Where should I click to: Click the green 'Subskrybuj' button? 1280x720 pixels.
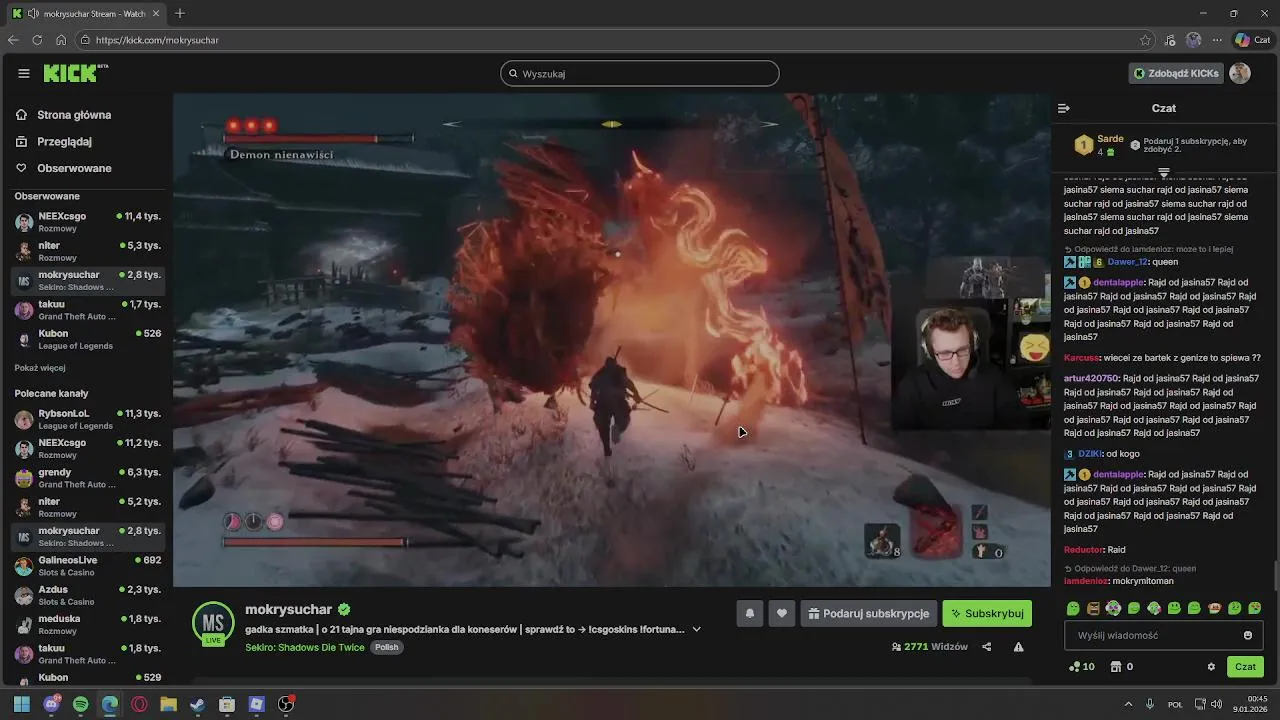pos(987,614)
